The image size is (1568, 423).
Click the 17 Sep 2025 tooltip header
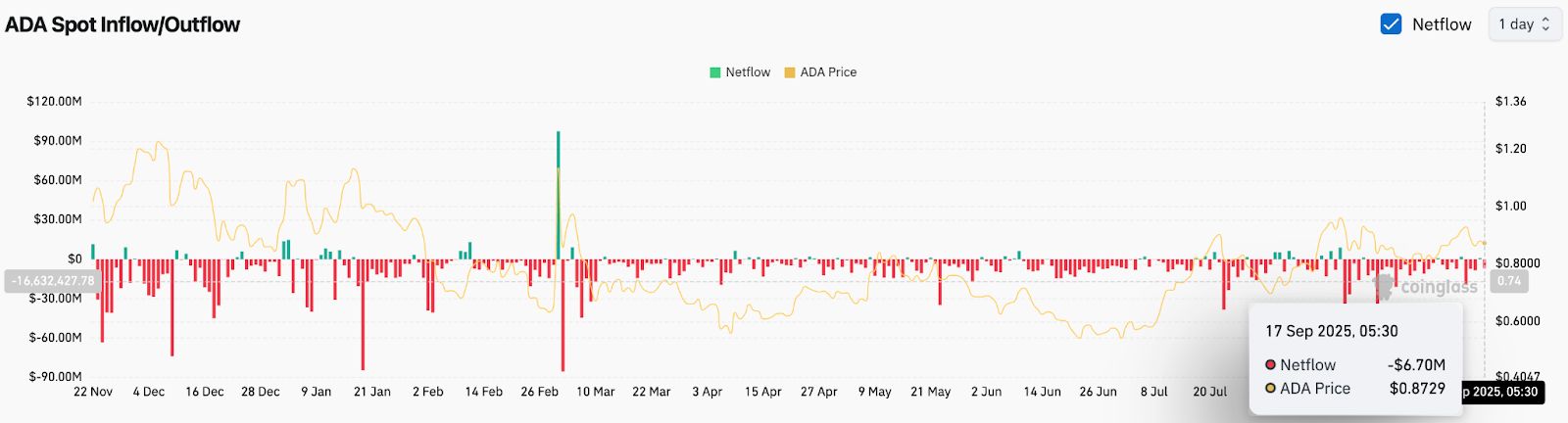(x=1331, y=331)
